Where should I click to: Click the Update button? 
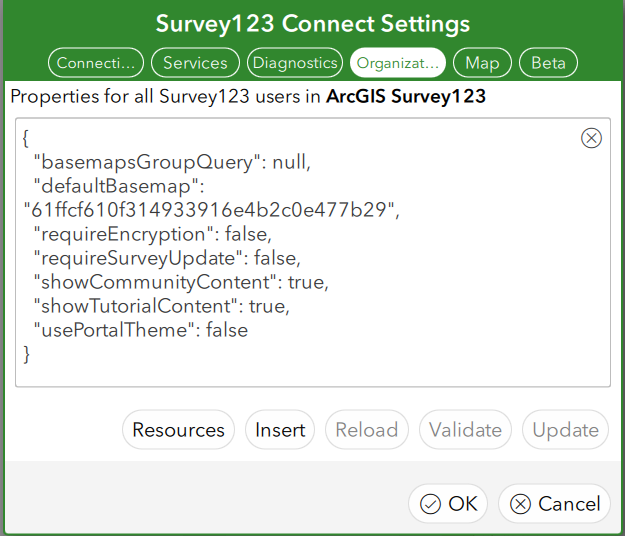pyautogui.click(x=565, y=430)
